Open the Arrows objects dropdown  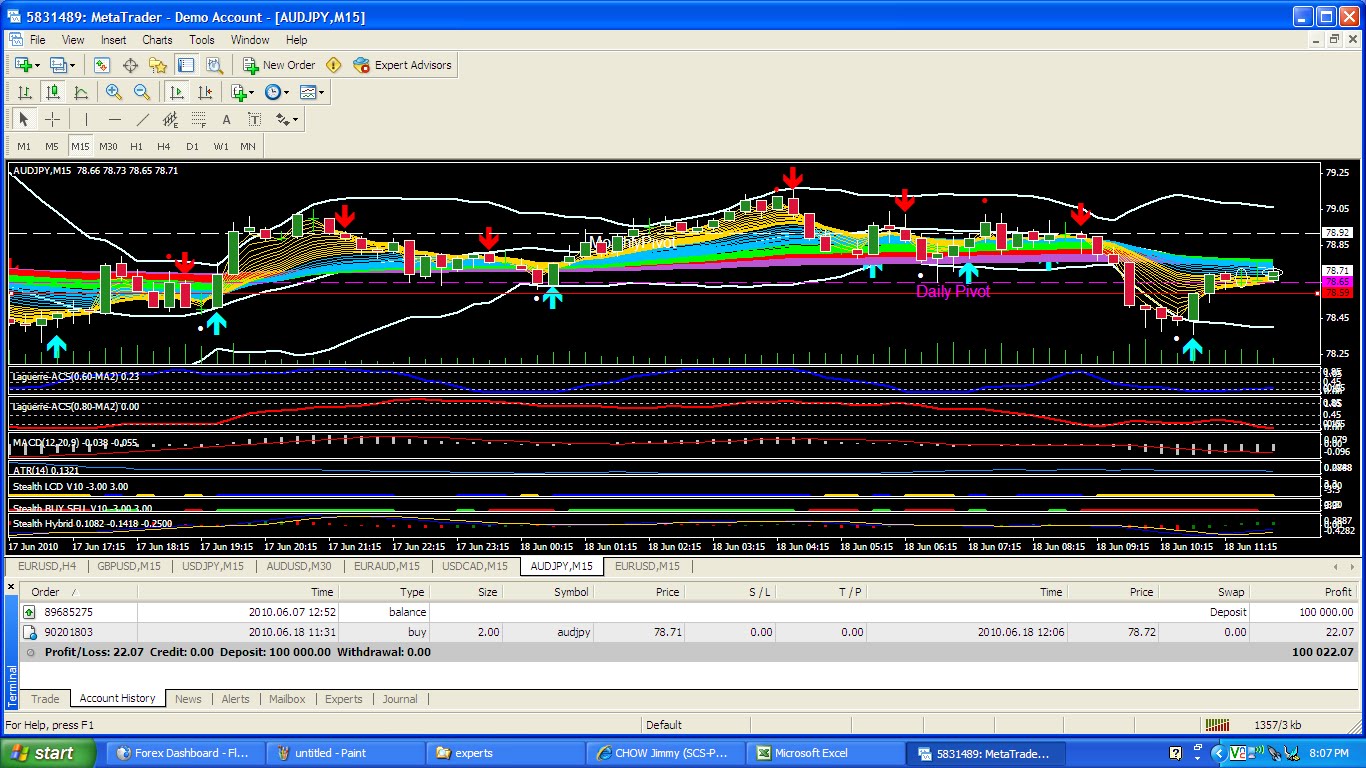pos(287,119)
